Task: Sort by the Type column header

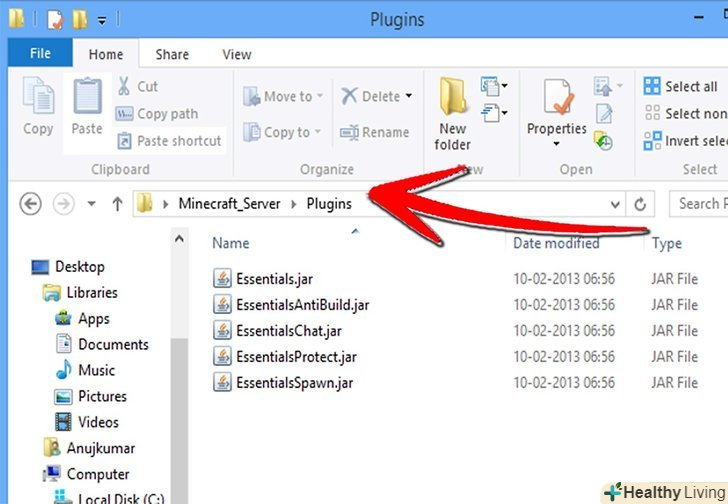Action: coord(667,243)
